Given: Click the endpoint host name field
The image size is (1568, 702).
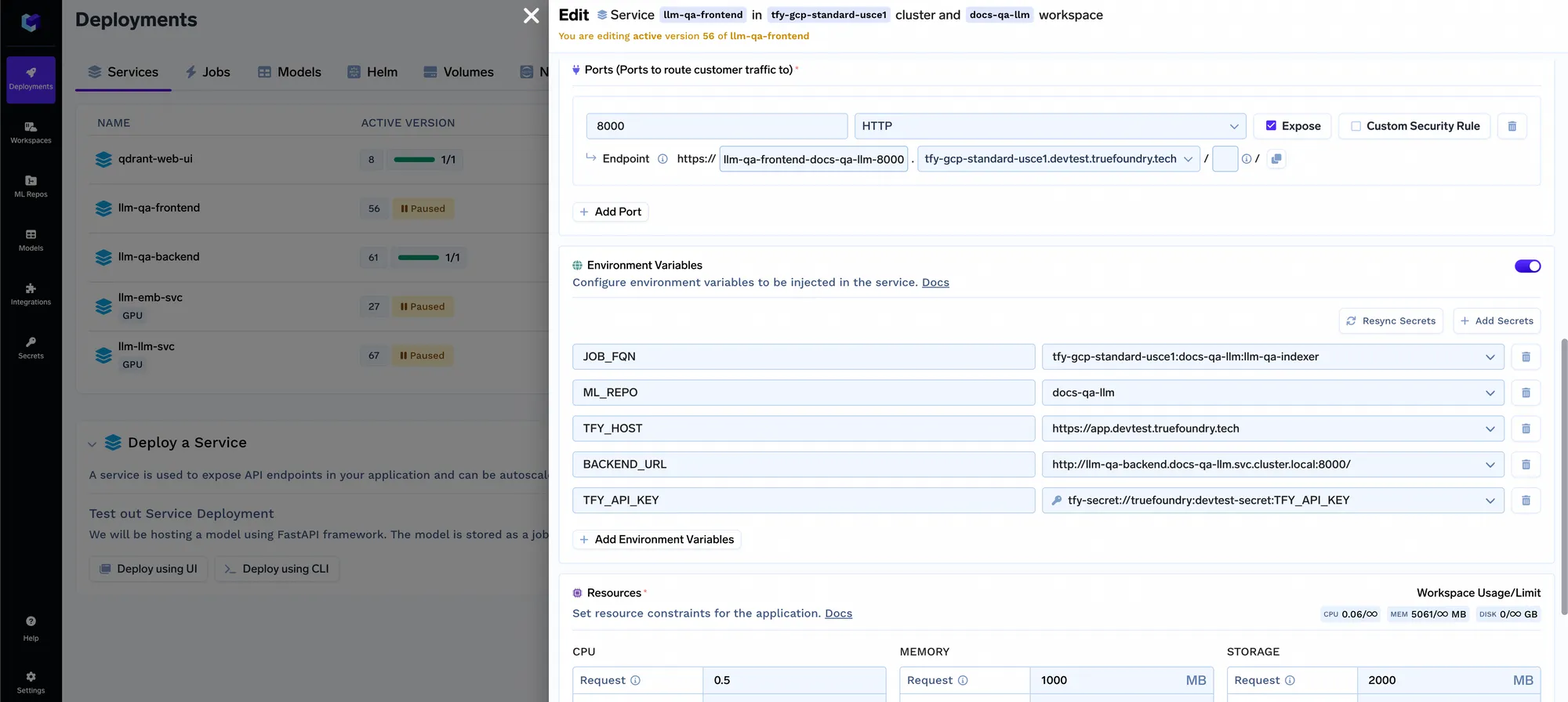Looking at the screenshot, I should tap(814, 159).
